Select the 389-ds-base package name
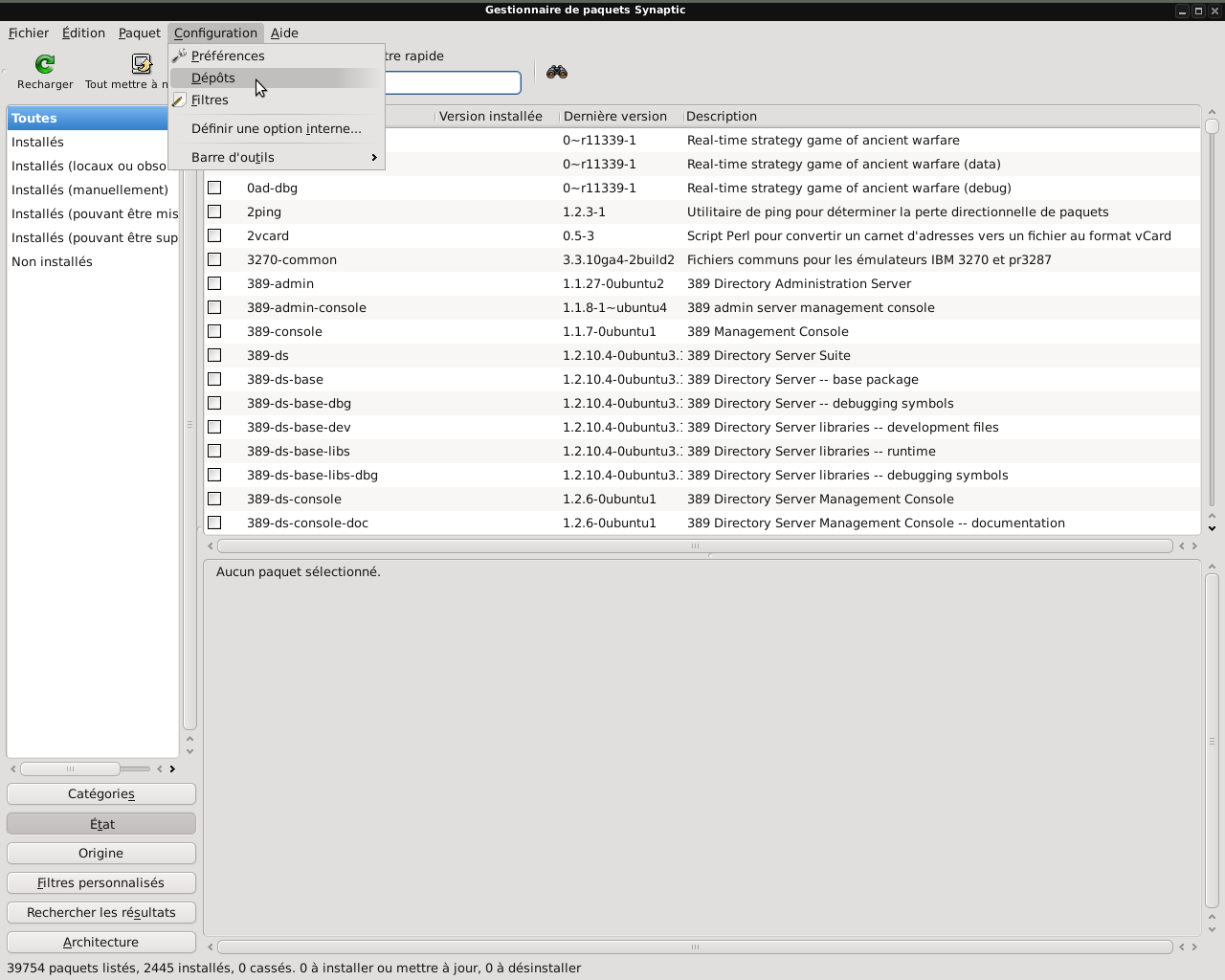1225x980 pixels. [x=285, y=379]
